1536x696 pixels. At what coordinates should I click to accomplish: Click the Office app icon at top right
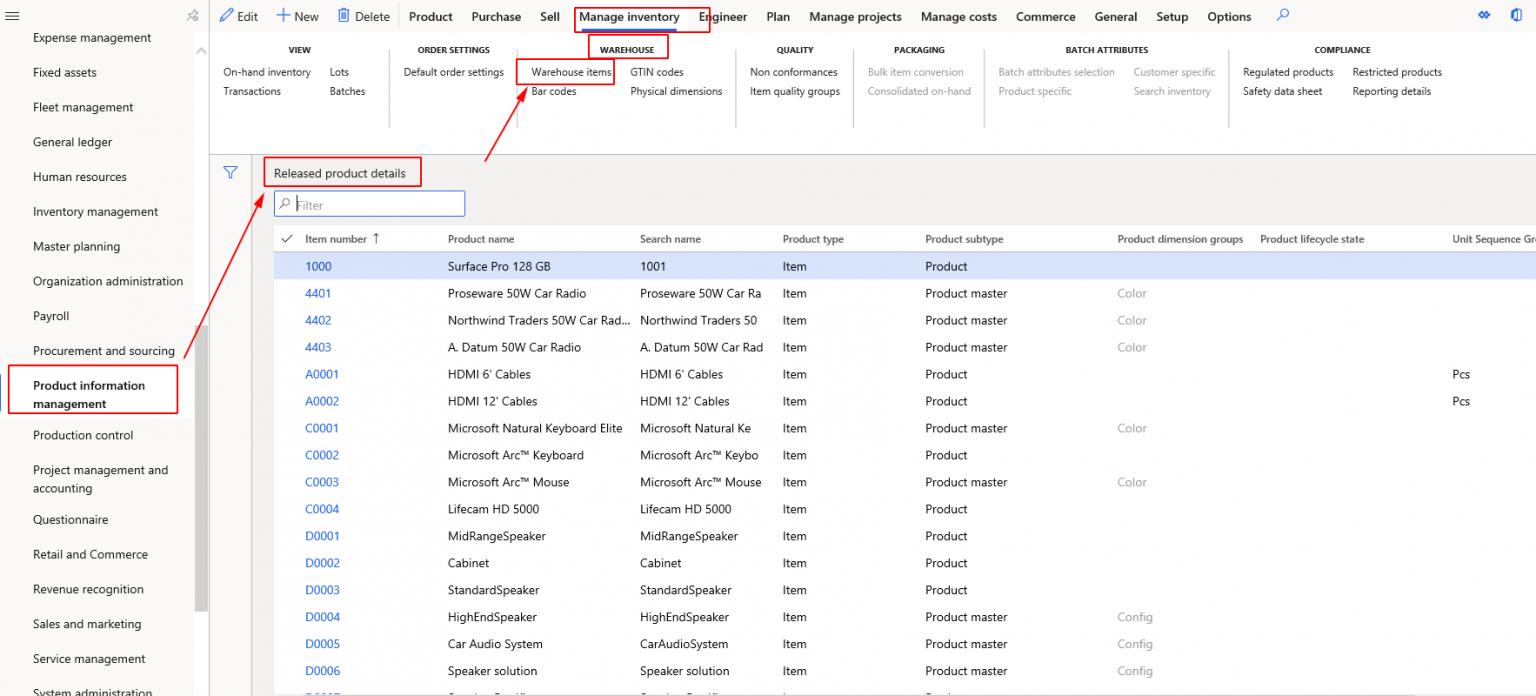tap(1516, 16)
